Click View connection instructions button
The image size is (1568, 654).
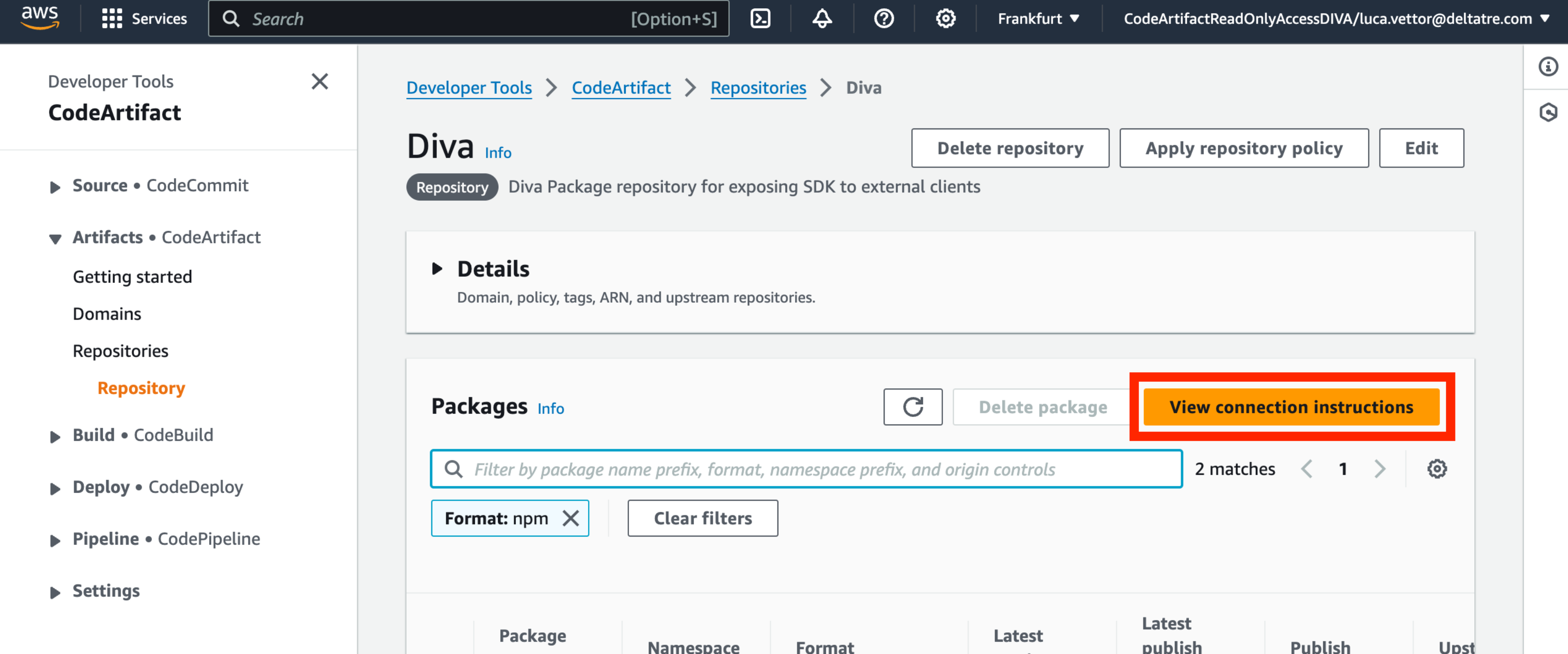coord(1291,407)
